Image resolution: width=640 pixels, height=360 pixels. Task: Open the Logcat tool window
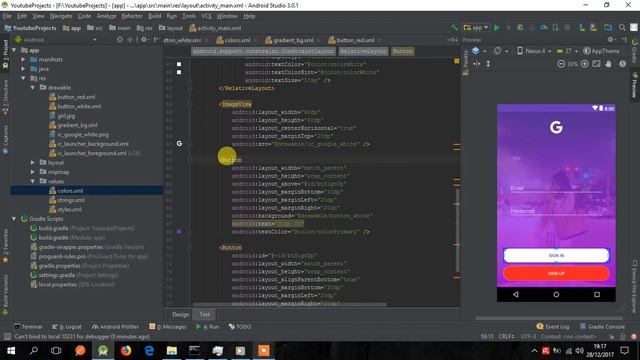67,327
